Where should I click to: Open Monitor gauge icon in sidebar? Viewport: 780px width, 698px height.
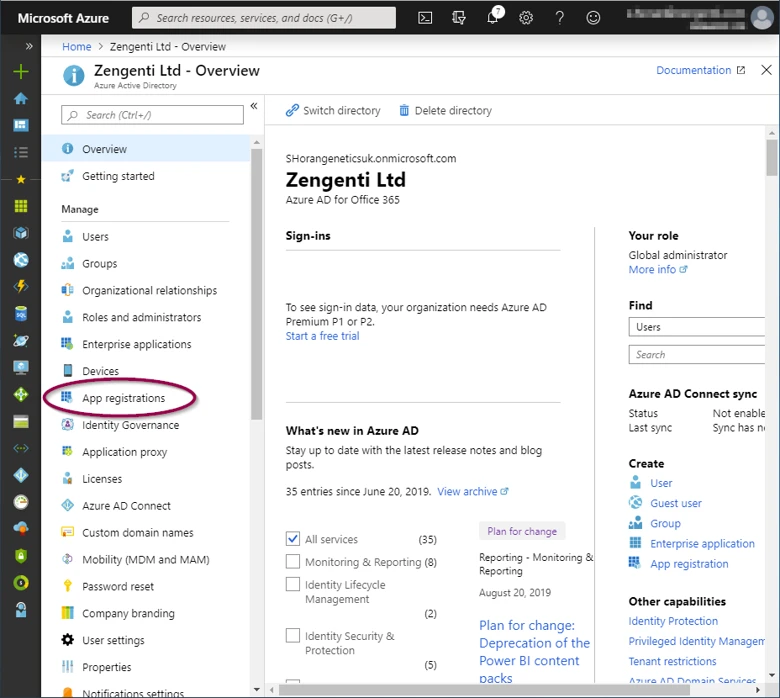pos(21,502)
